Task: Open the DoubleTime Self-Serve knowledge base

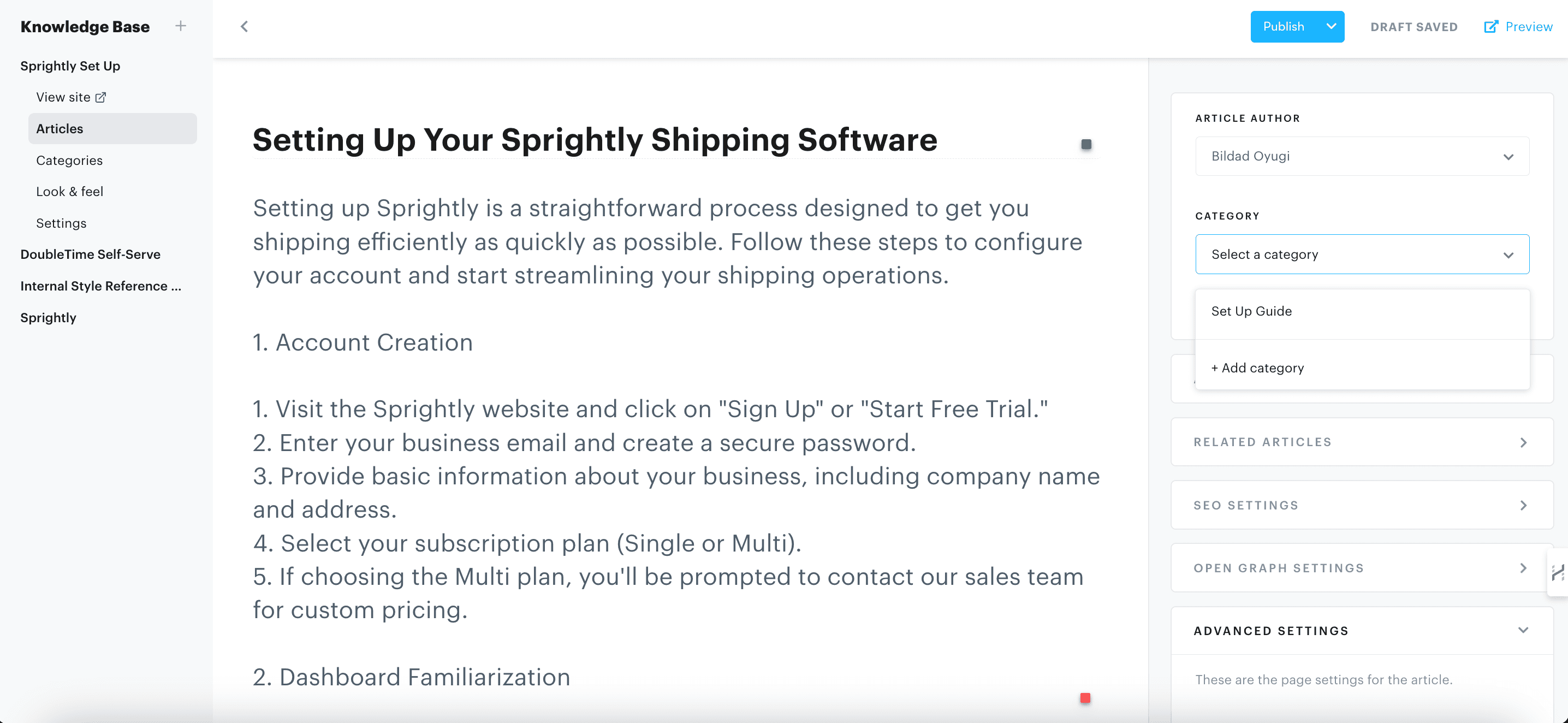Action: click(x=90, y=254)
